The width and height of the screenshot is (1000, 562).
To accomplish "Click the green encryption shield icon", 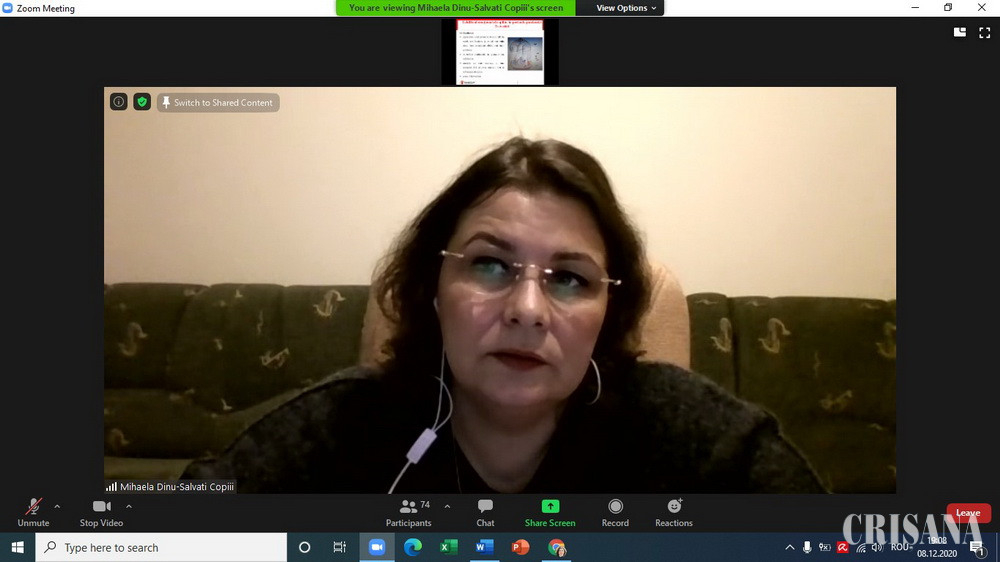I will 142,102.
